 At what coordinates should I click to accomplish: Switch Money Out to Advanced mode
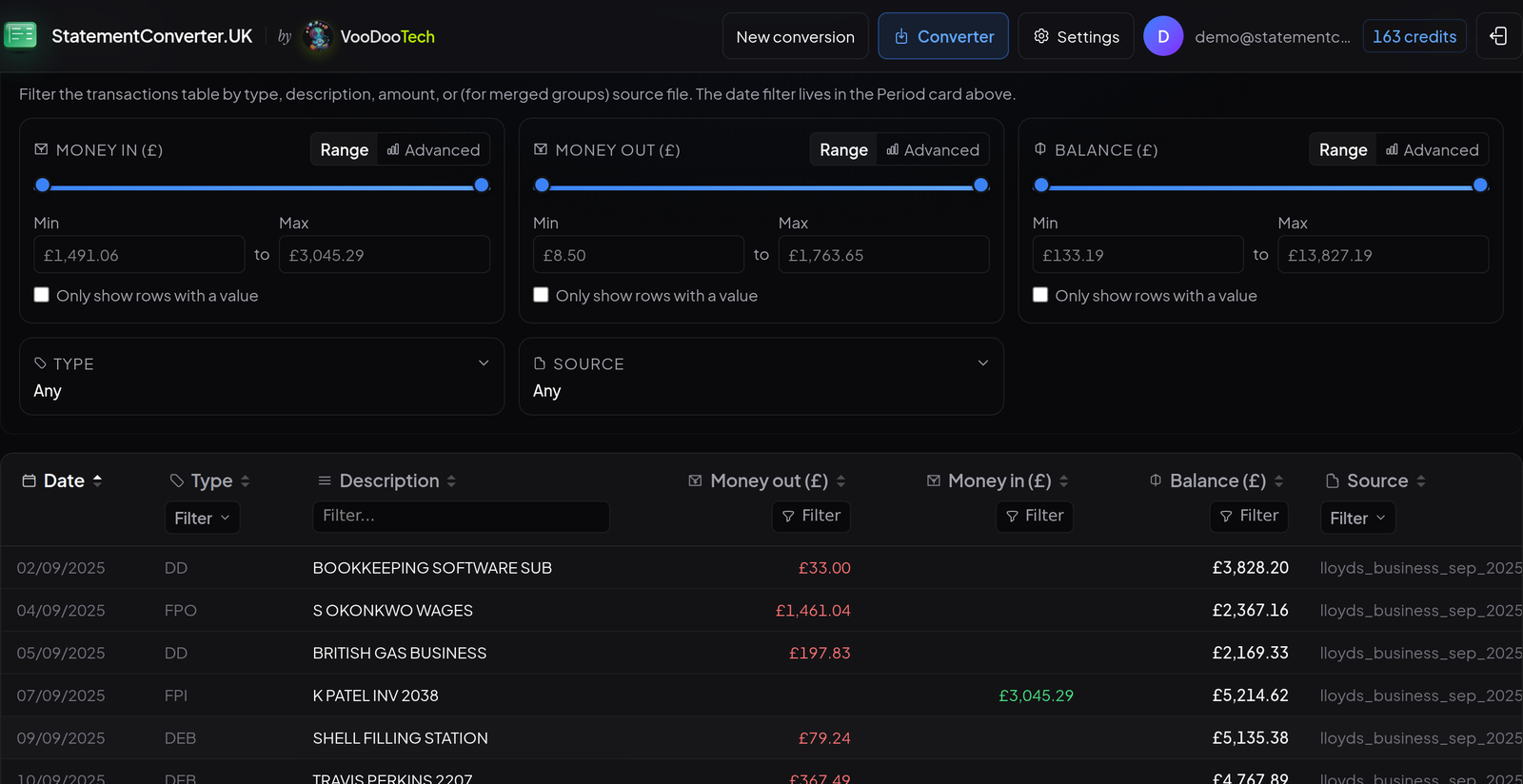point(933,149)
